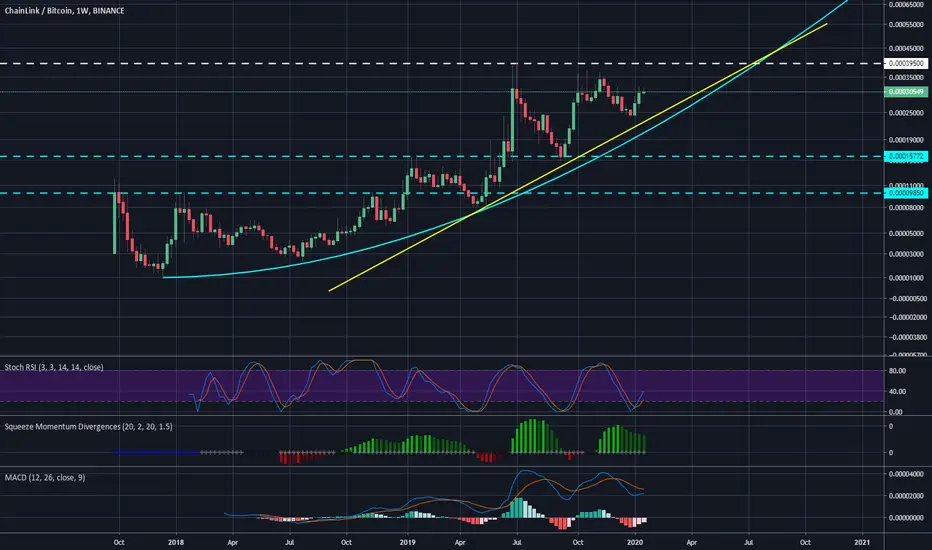The image size is (932, 550).
Task: Click the 0.00 Stoch RSI scale value
Action: click(x=896, y=411)
